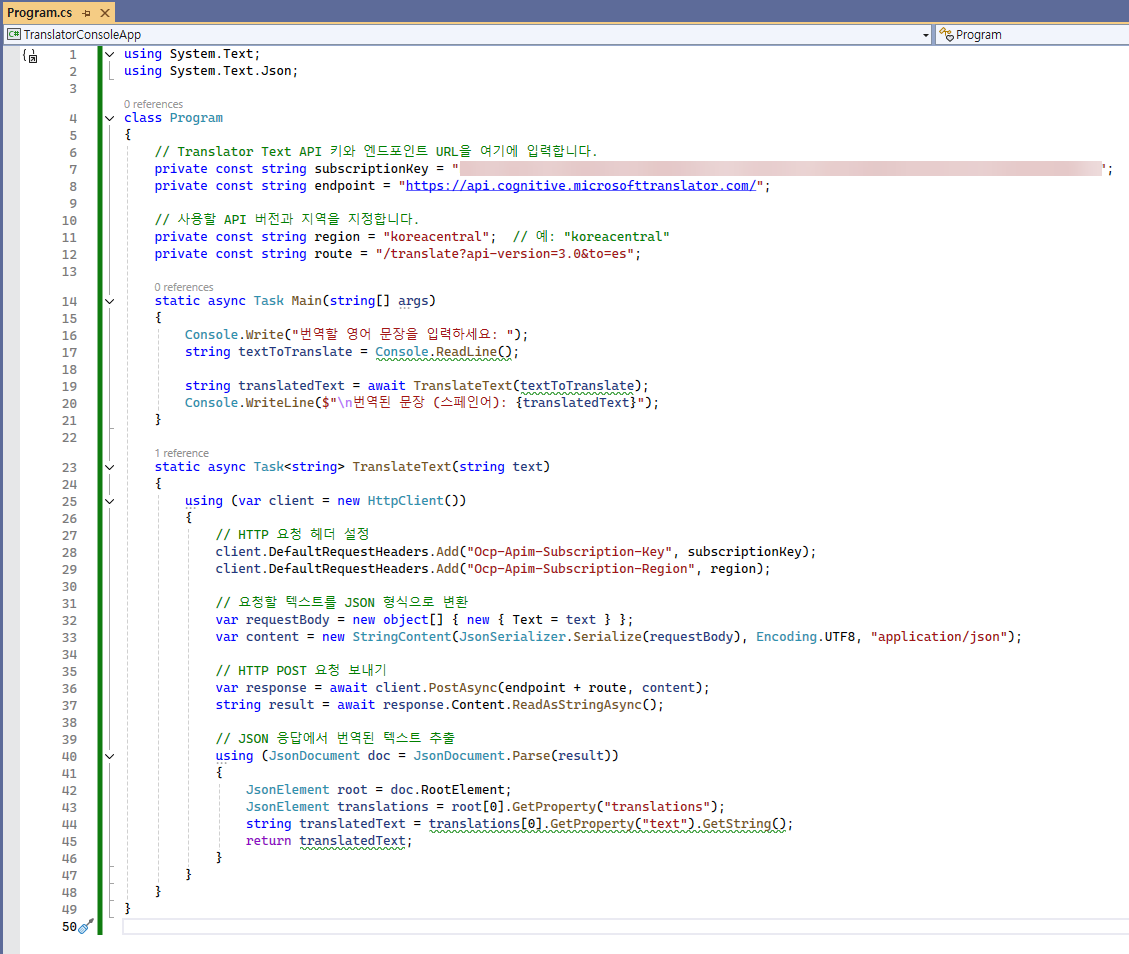
Task: Click line number 33 in the gutter
Action: pyautogui.click(x=69, y=637)
